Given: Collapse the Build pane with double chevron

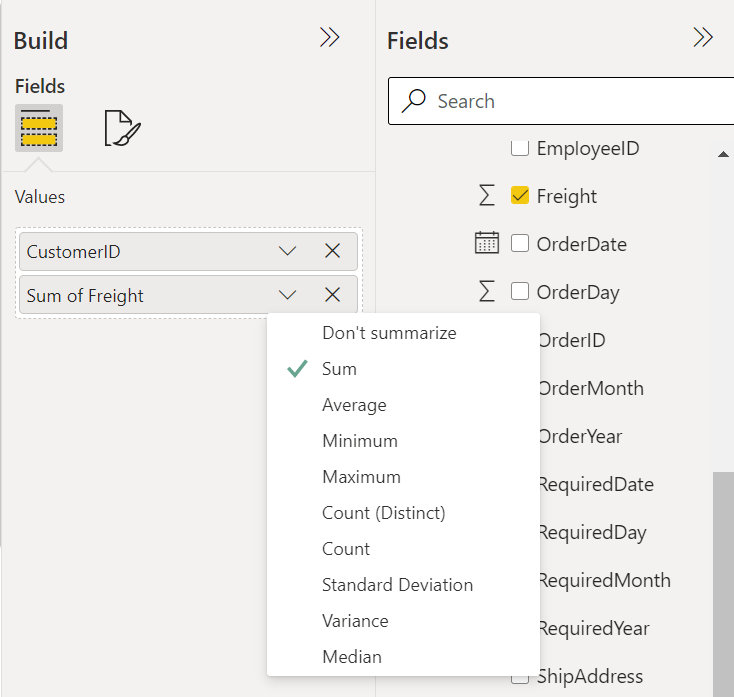Looking at the screenshot, I should [330, 38].
